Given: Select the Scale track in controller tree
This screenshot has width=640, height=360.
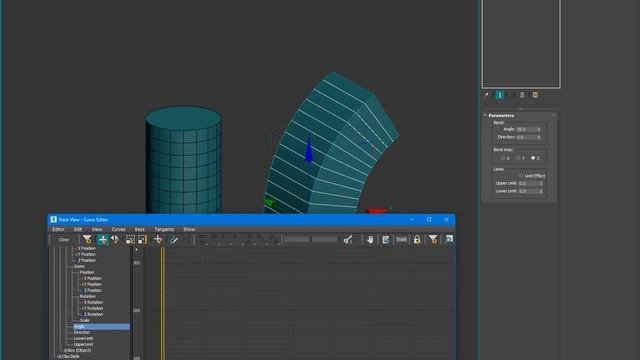Looking at the screenshot, I should click(x=84, y=320).
